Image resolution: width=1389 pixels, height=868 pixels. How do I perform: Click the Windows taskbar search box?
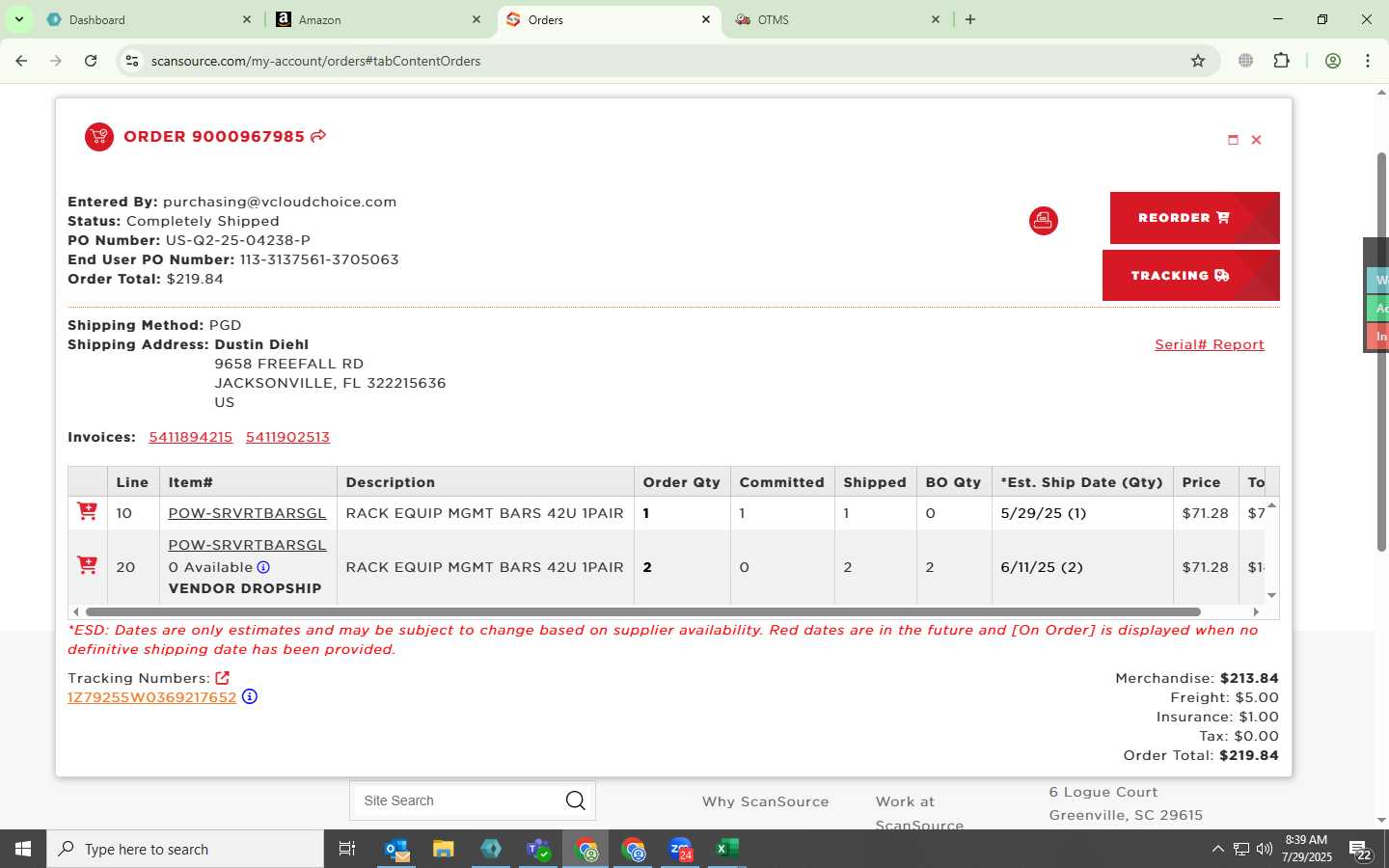click(185, 849)
